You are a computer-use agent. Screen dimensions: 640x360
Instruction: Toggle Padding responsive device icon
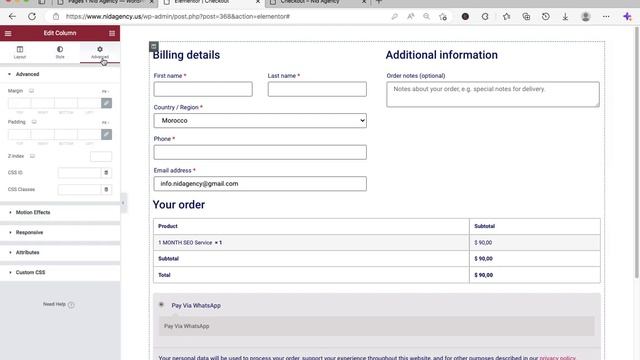pyautogui.click(x=34, y=122)
